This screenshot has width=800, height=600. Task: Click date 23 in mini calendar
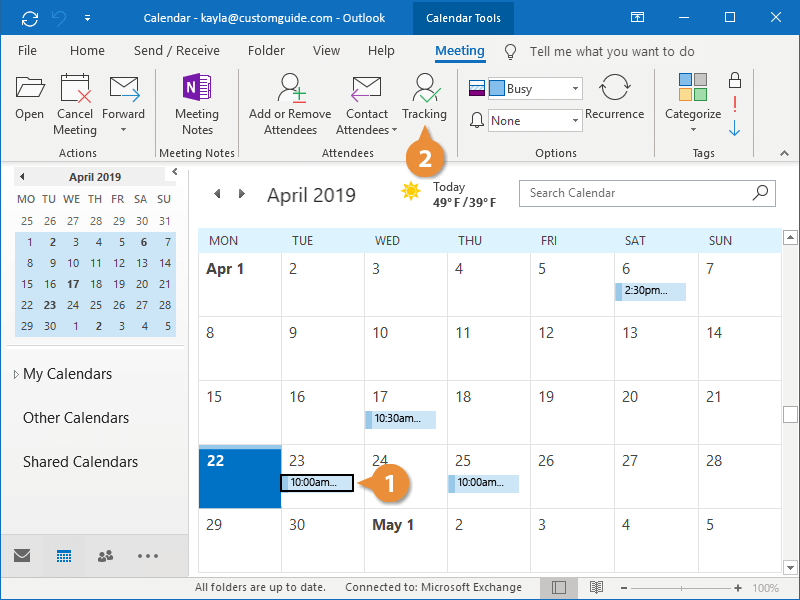click(x=50, y=305)
